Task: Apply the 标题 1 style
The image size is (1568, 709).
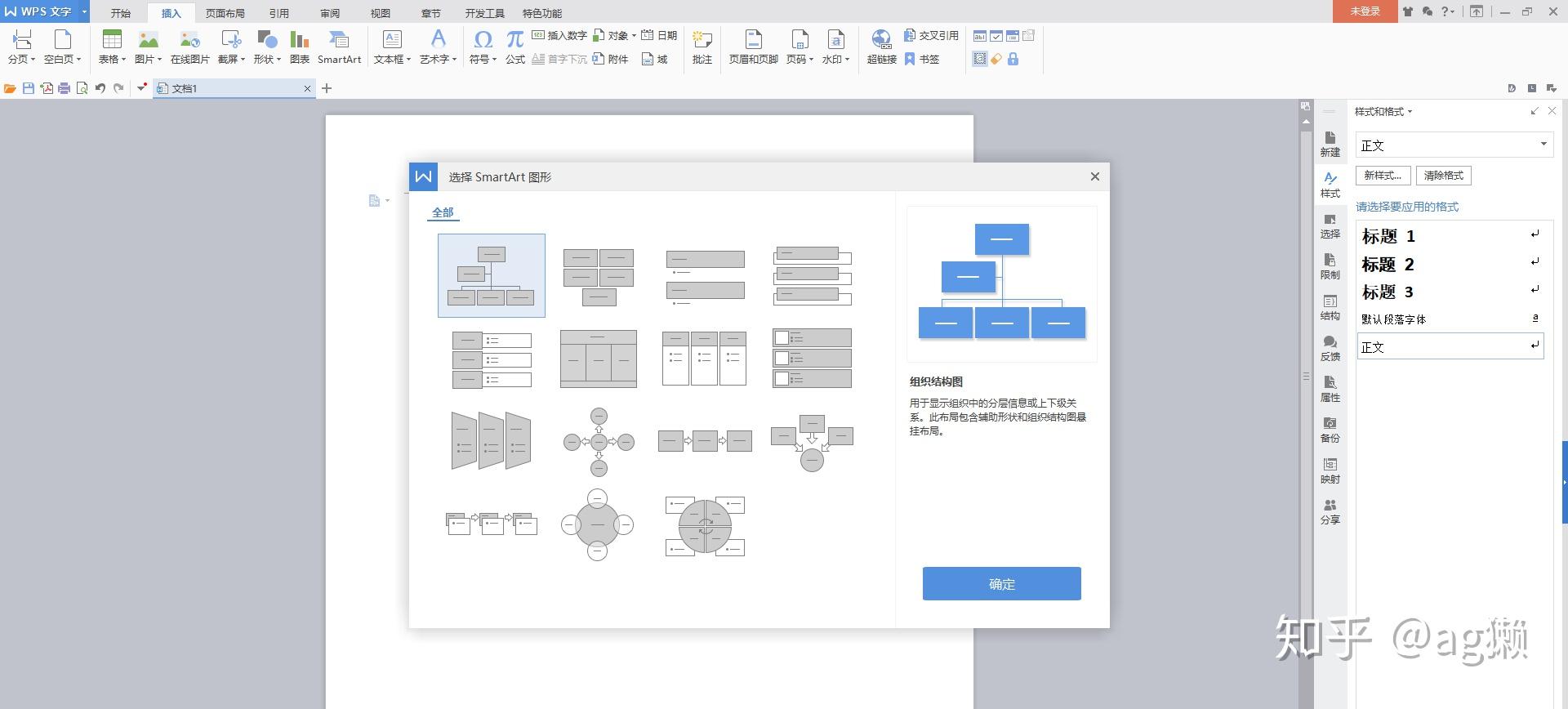Action: click(x=1450, y=236)
